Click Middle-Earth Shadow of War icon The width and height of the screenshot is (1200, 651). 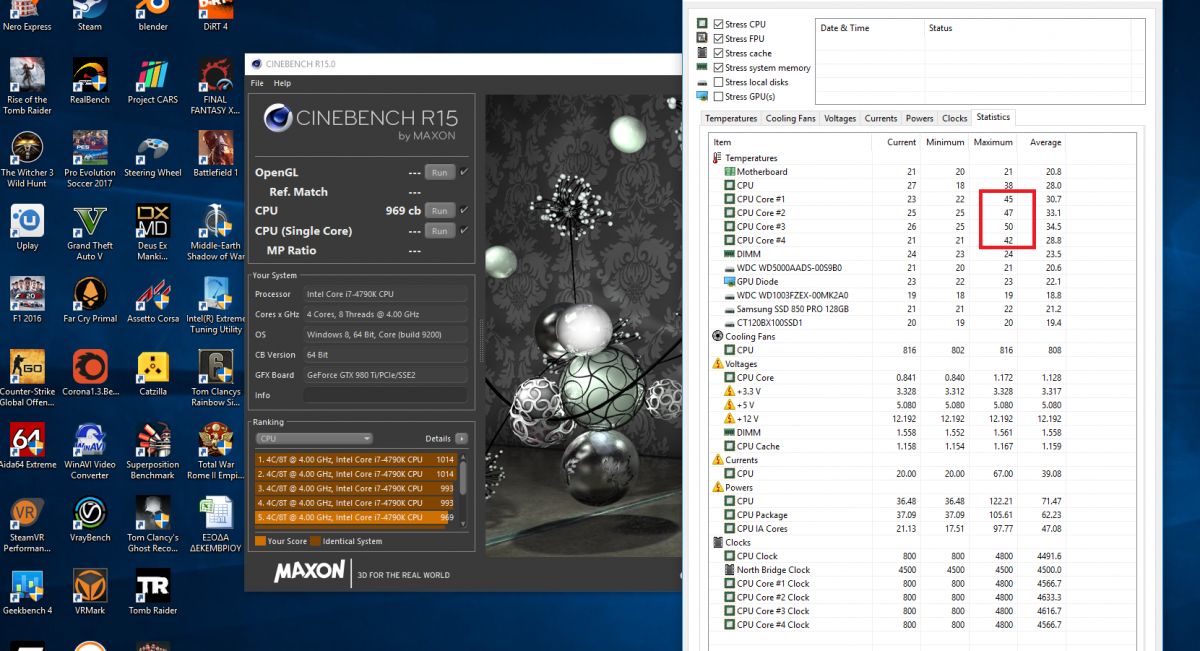(x=215, y=232)
